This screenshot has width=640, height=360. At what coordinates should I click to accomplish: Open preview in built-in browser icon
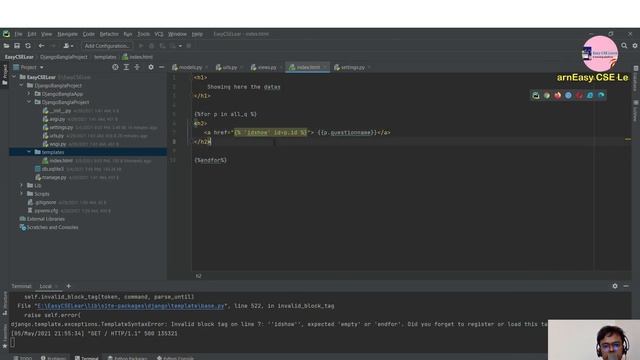(536, 96)
